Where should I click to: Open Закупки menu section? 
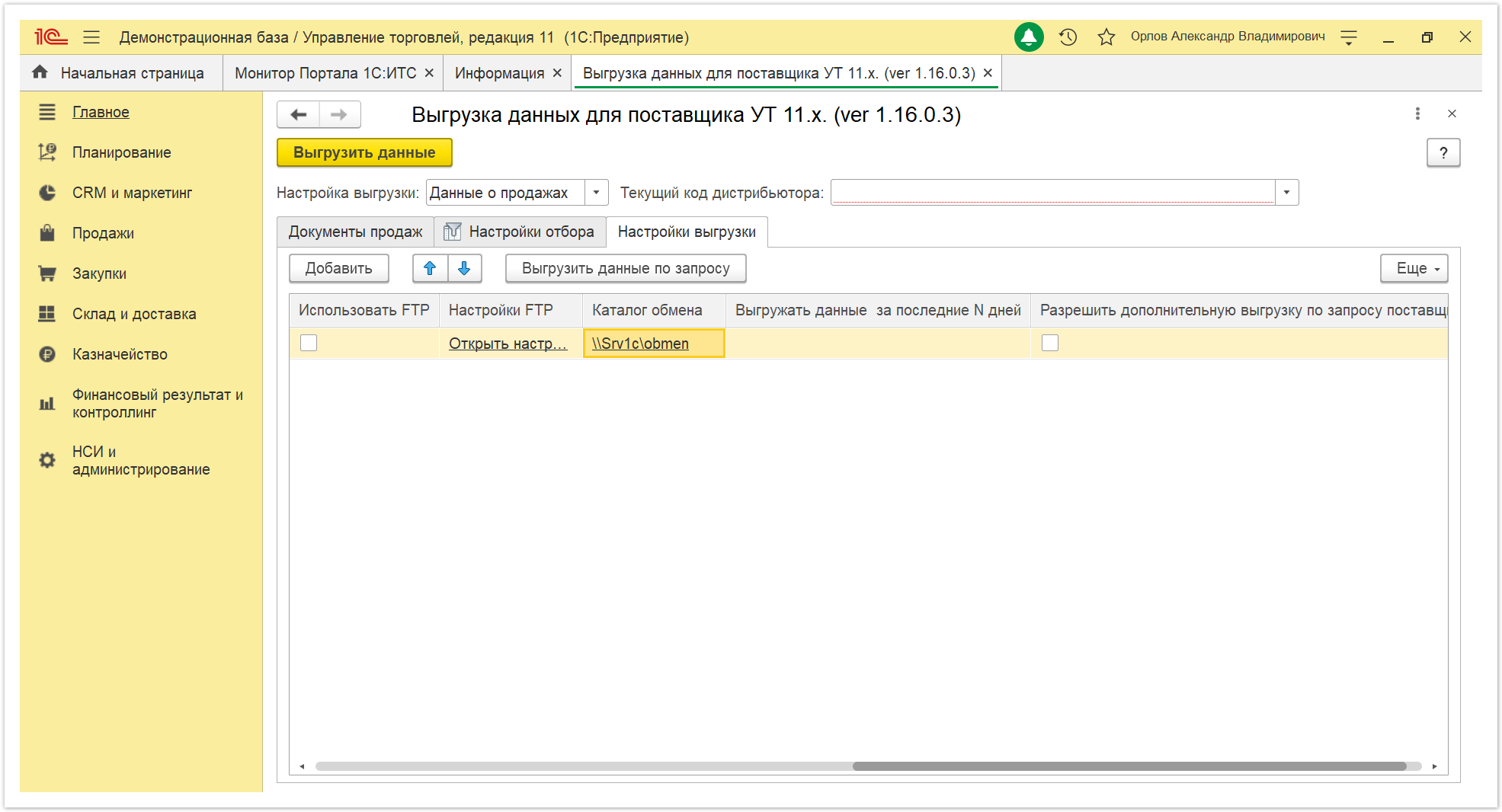(x=99, y=273)
